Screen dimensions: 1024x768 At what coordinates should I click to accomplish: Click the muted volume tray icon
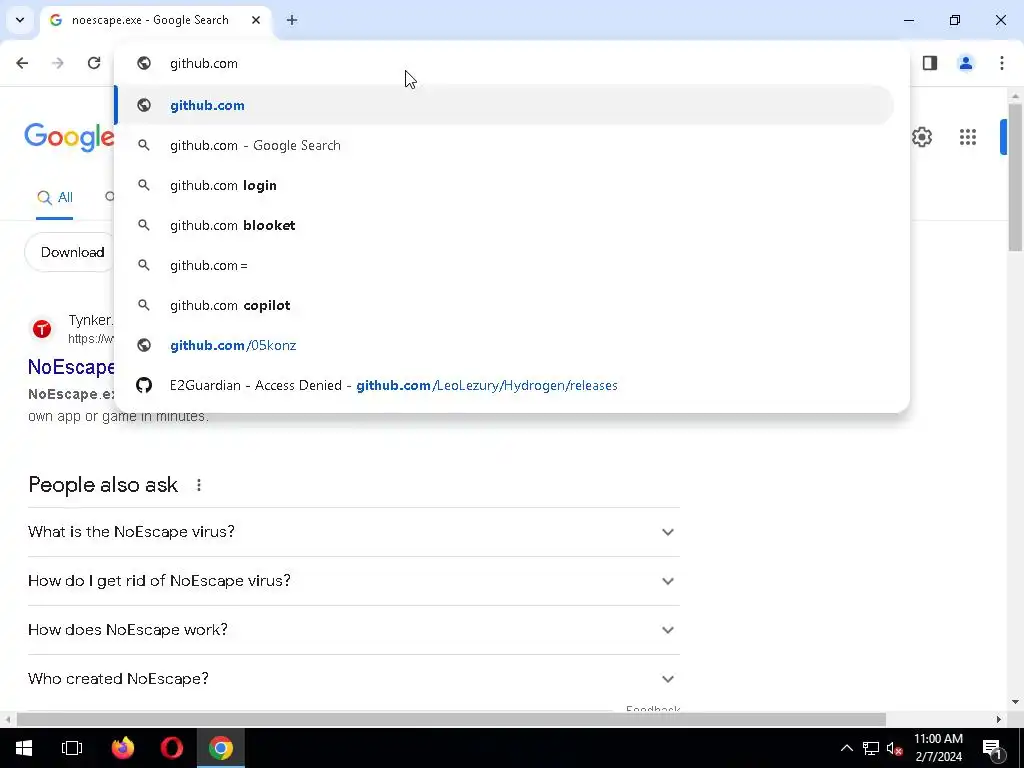pyautogui.click(x=895, y=748)
